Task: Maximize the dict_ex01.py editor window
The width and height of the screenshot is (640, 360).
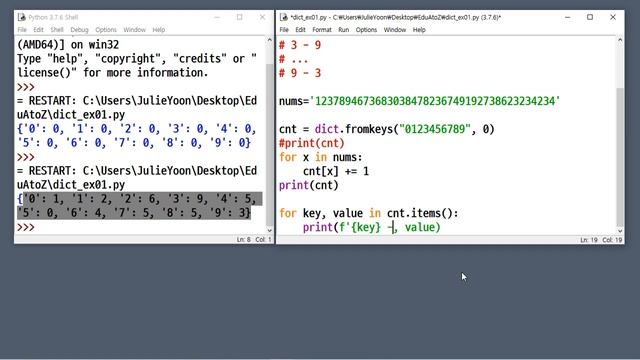Action: [590, 17]
